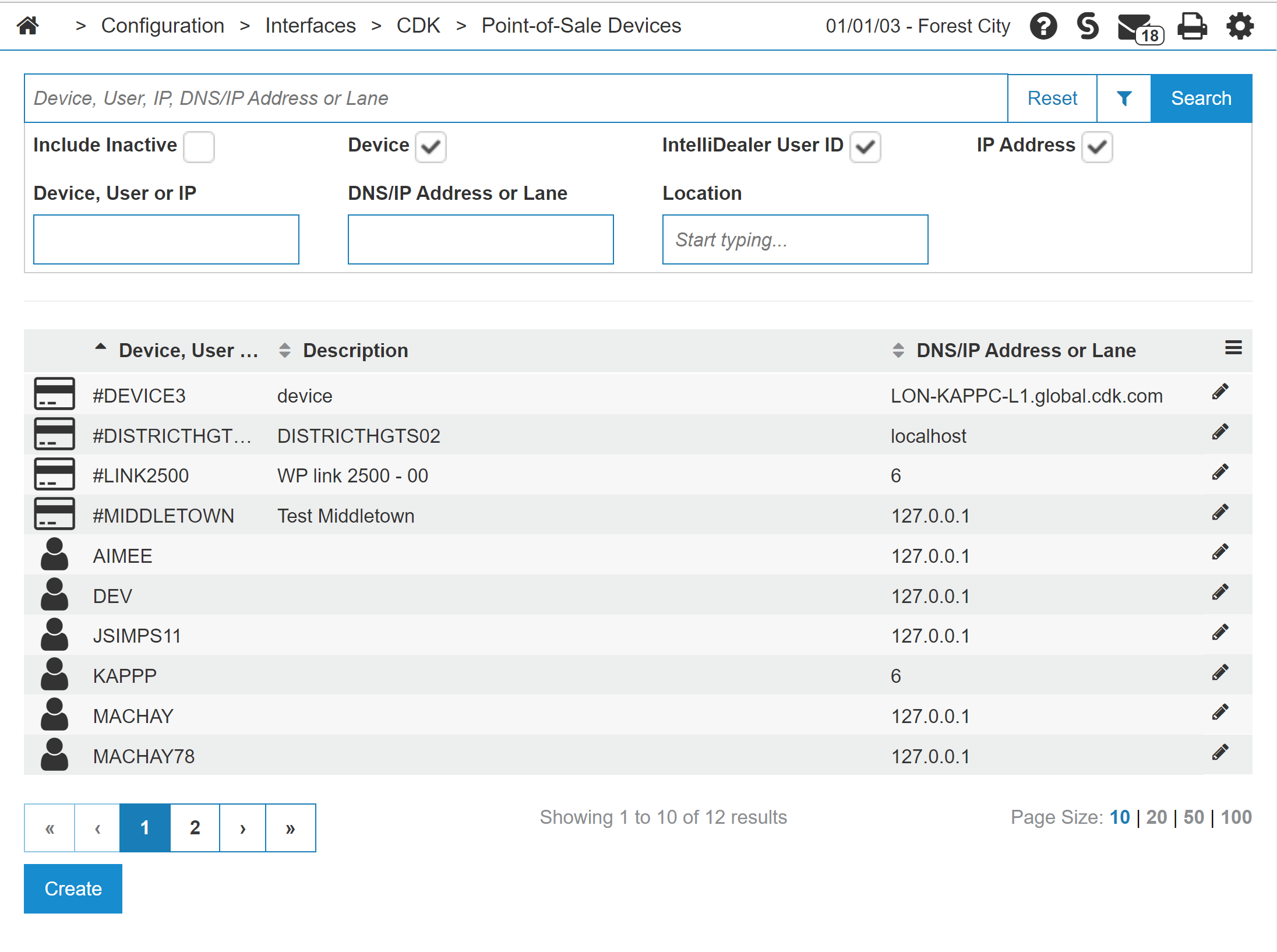Click the card device icon for #LINK2500
The image size is (1277, 952).
54,474
